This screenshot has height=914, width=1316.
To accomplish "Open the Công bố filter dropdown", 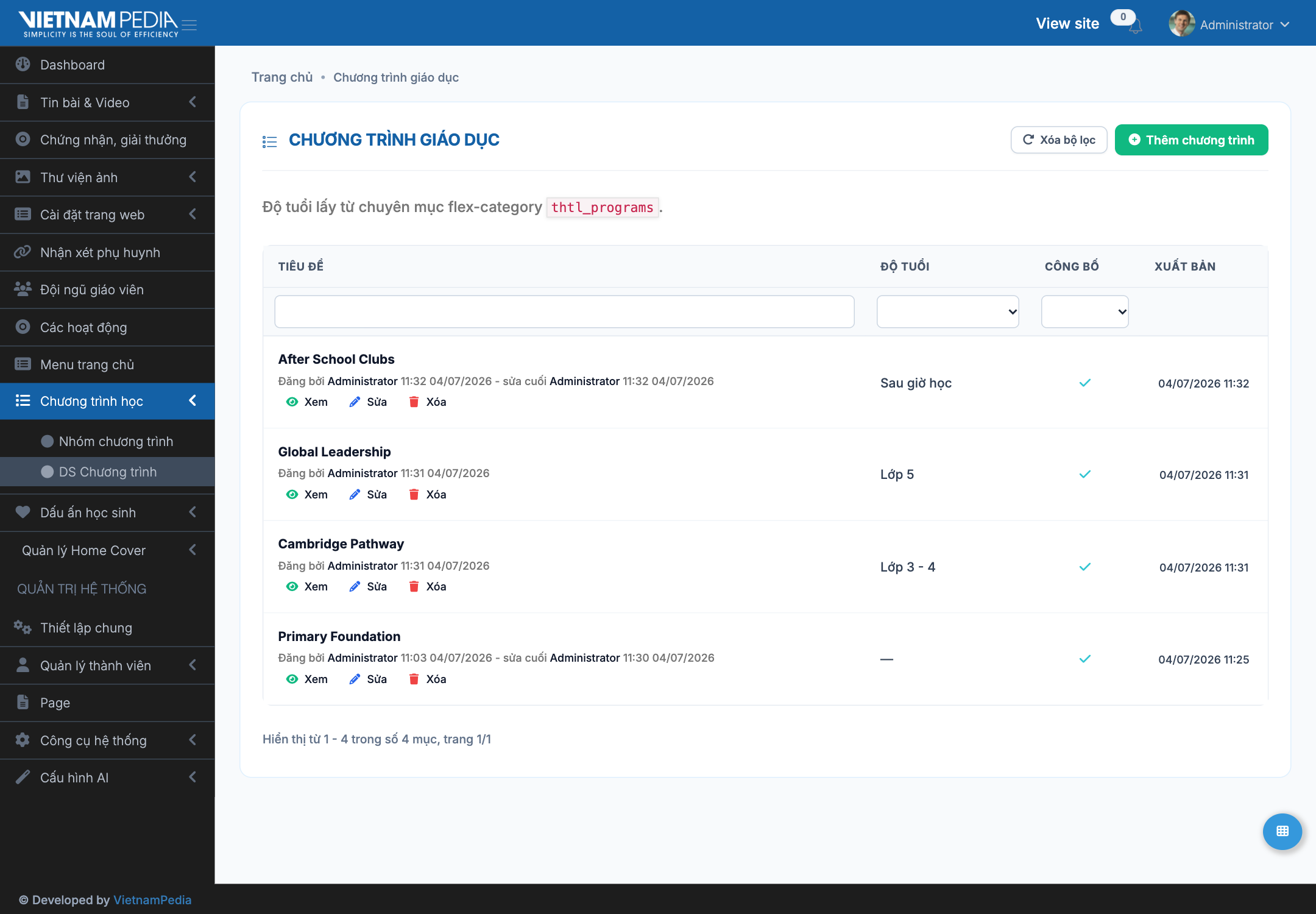I will point(1084,312).
